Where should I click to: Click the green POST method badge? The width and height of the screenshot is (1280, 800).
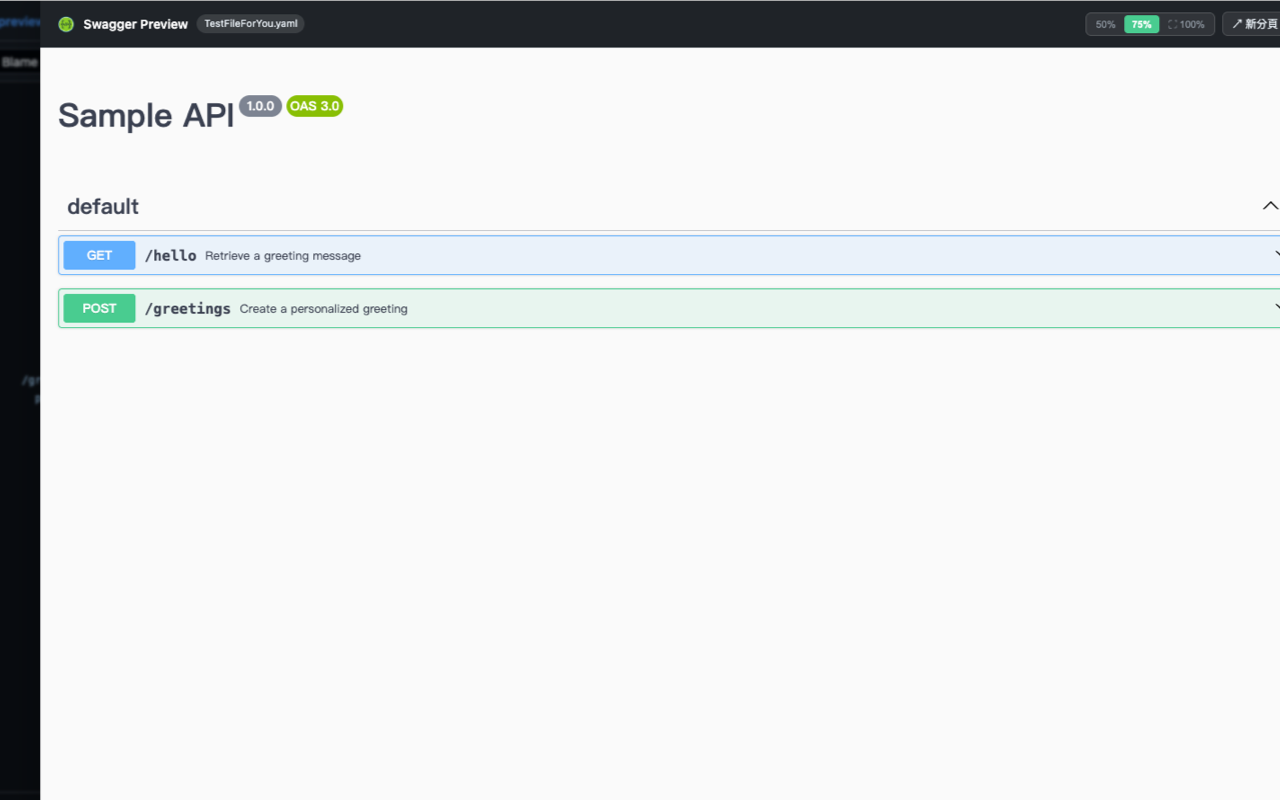(x=99, y=308)
